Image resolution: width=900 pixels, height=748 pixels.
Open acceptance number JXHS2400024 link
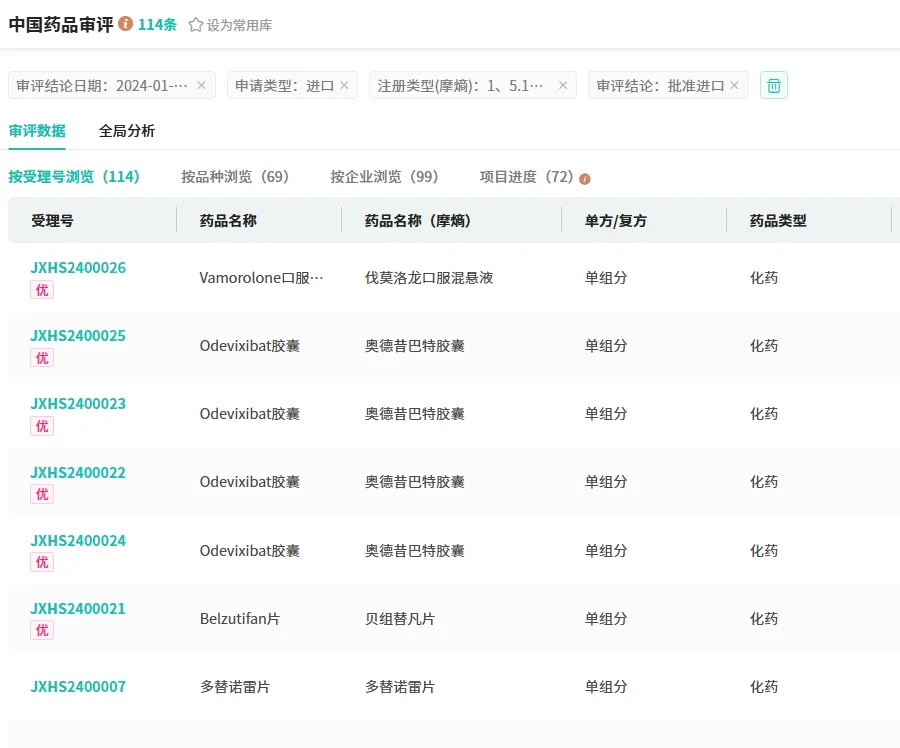point(78,541)
